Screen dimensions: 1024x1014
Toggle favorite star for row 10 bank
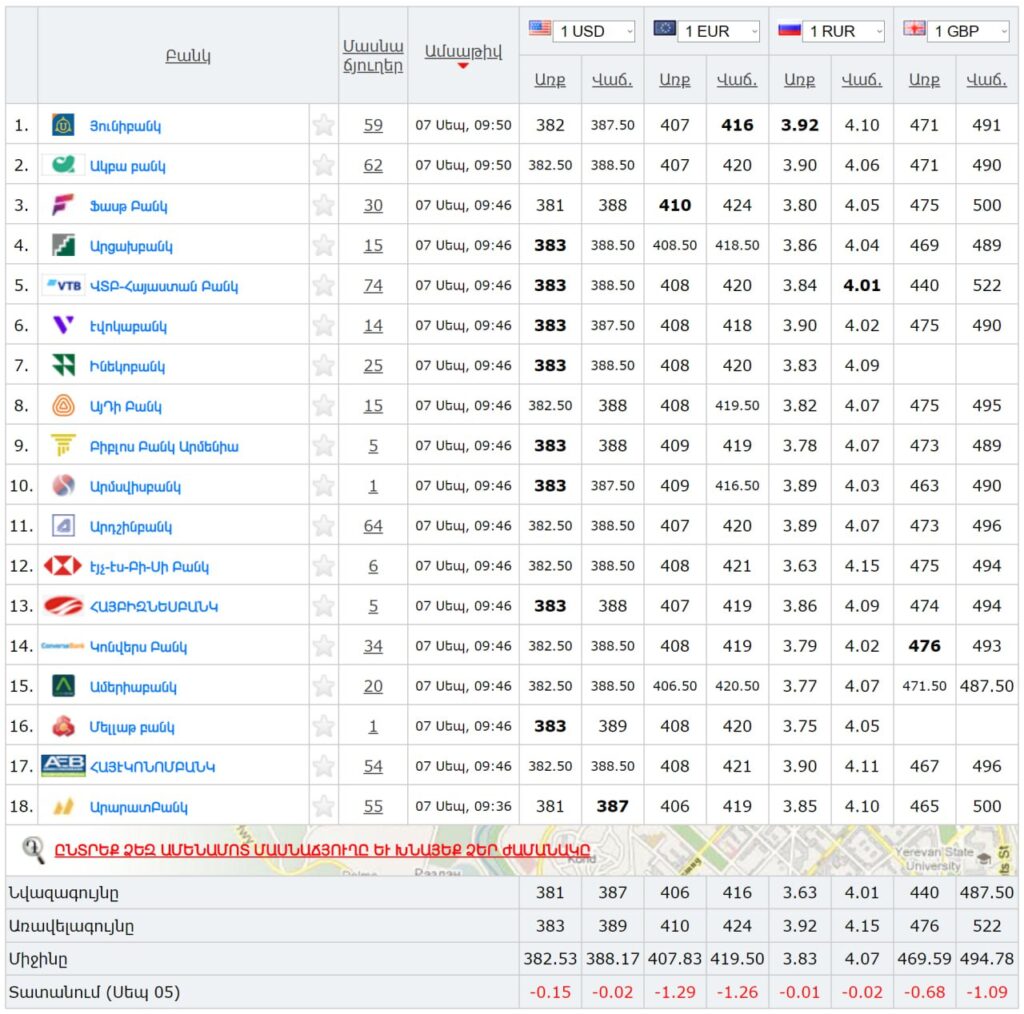tap(323, 486)
